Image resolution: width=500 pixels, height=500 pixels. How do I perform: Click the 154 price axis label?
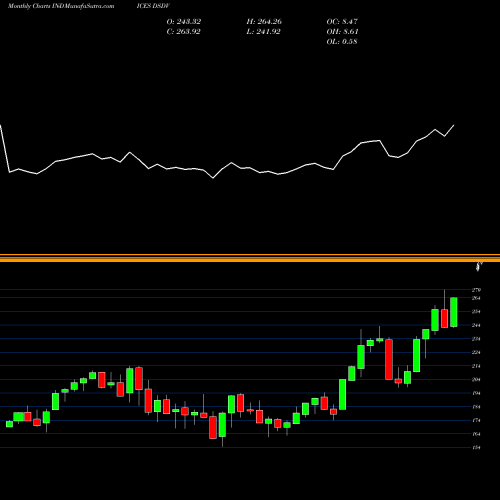coord(476,448)
